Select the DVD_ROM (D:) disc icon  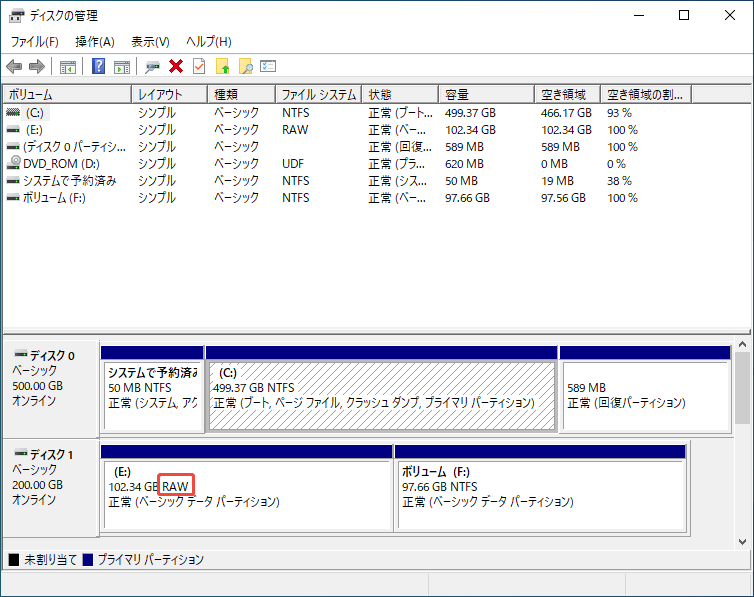(13, 163)
